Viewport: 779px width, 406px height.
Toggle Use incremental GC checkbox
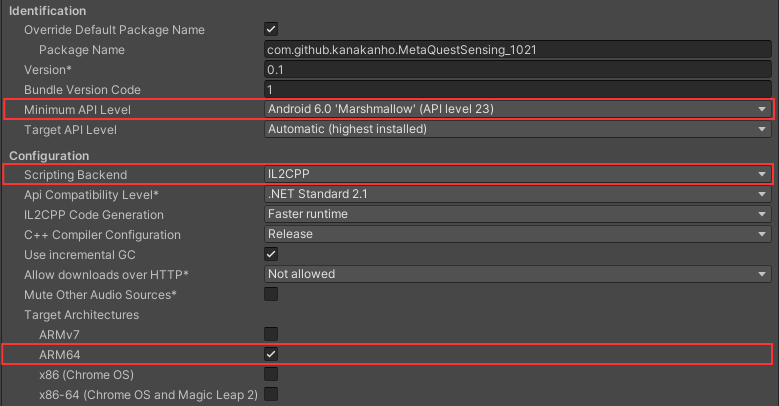point(271,254)
